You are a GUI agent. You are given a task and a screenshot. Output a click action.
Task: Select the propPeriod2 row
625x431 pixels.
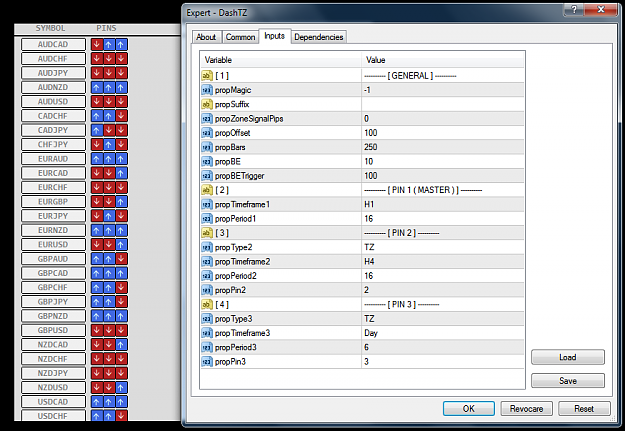tap(362, 276)
